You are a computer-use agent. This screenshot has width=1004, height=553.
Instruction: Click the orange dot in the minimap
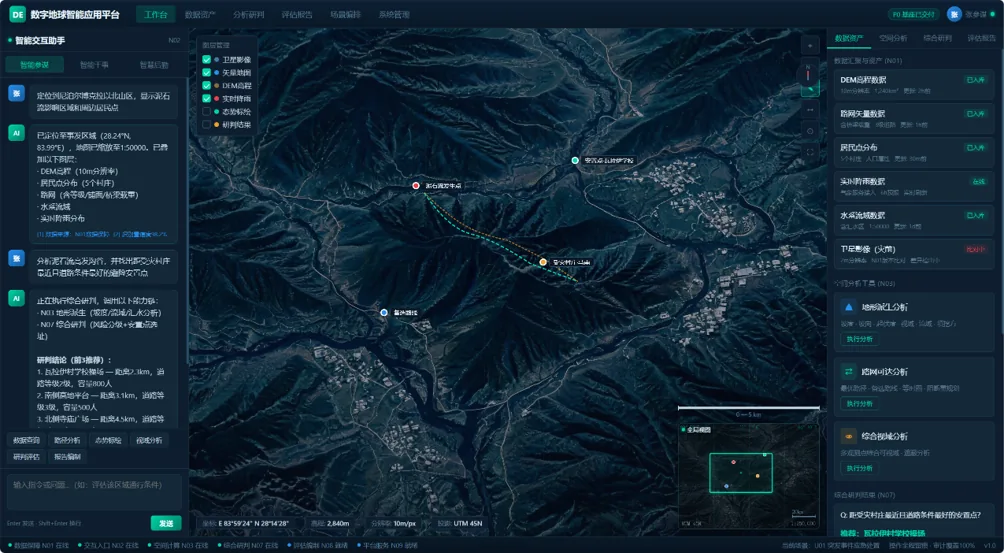(758, 476)
